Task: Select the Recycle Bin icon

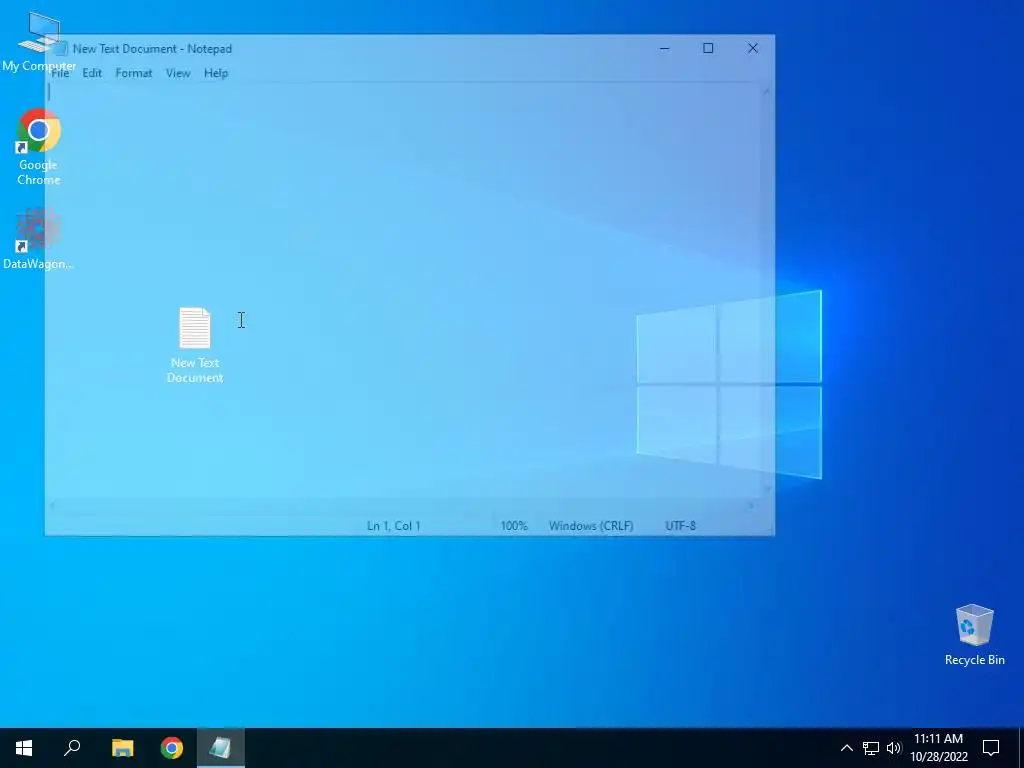Action: click(x=974, y=635)
